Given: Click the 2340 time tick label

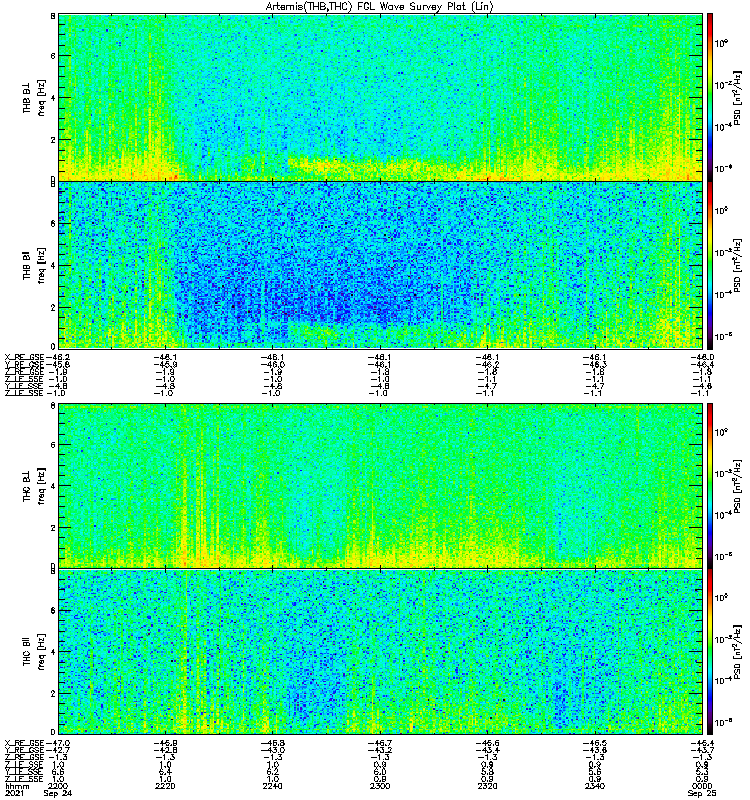Looking at the screenshot, I should click(x=594, y=786).
